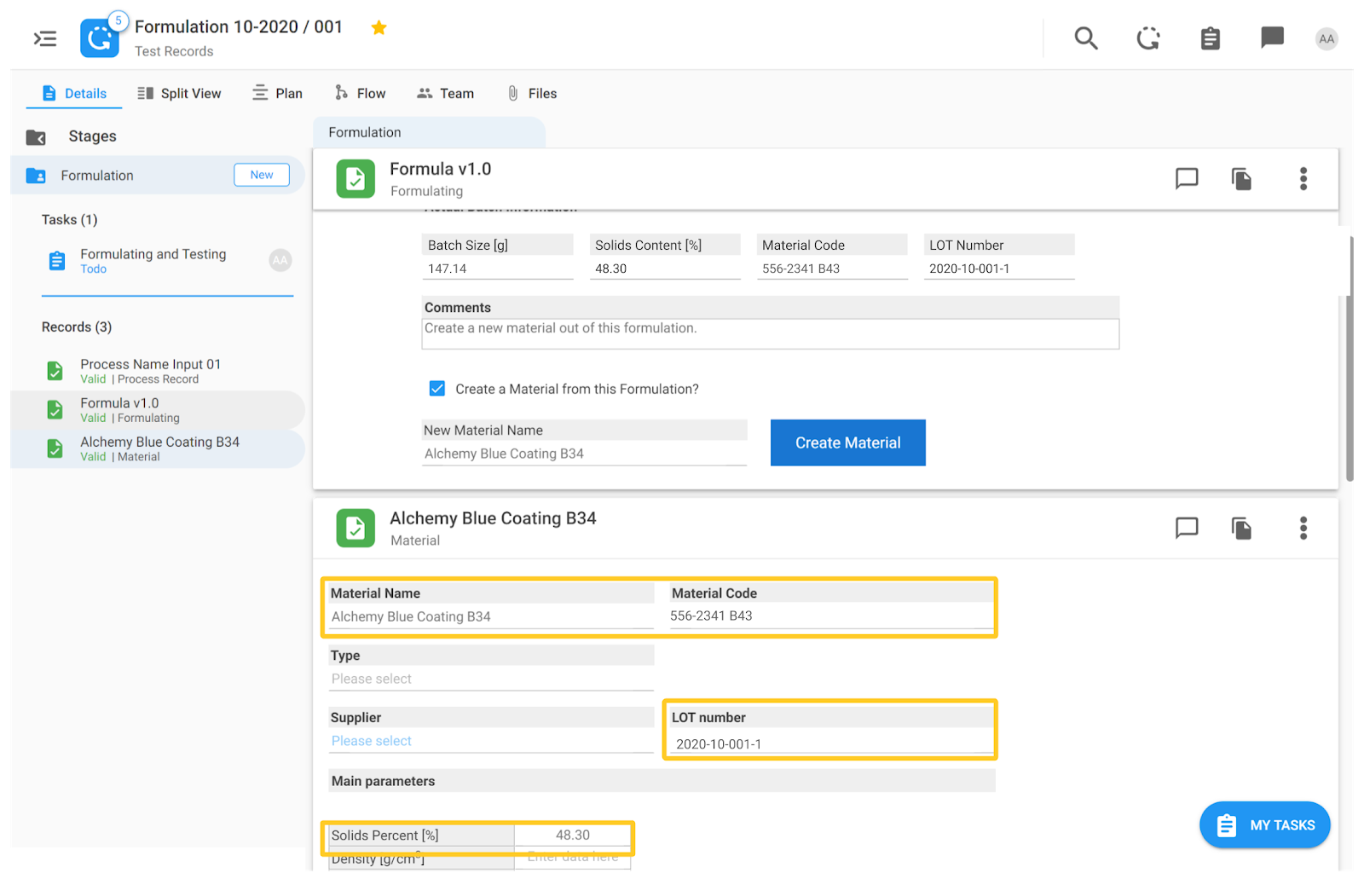Open the Type dropdown
The height and width of the screenshot is (896, 1364).
[x=492, y=679]
